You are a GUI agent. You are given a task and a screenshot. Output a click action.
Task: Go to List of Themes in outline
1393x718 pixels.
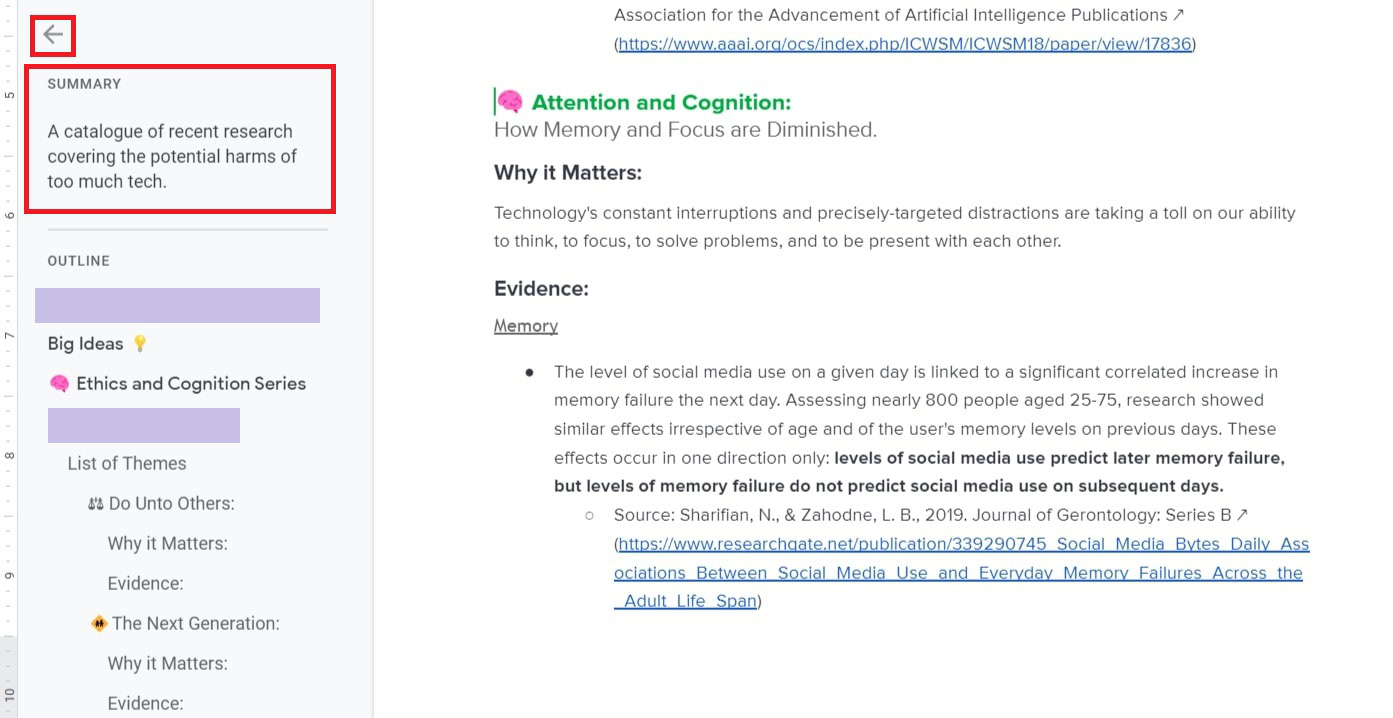(x=127, y=464)
